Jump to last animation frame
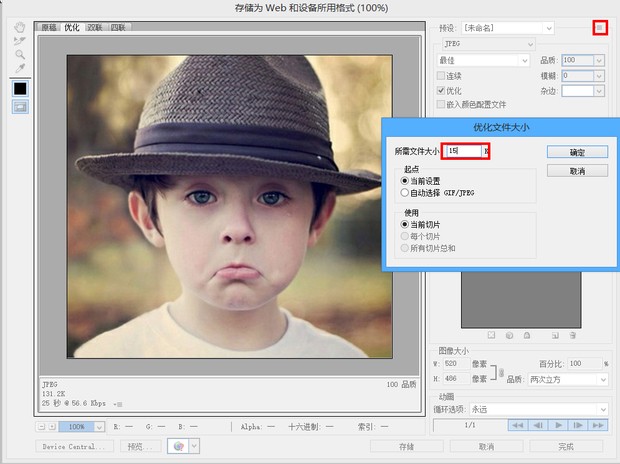This screenshot has width=620, height=464. tap(598, 425)
